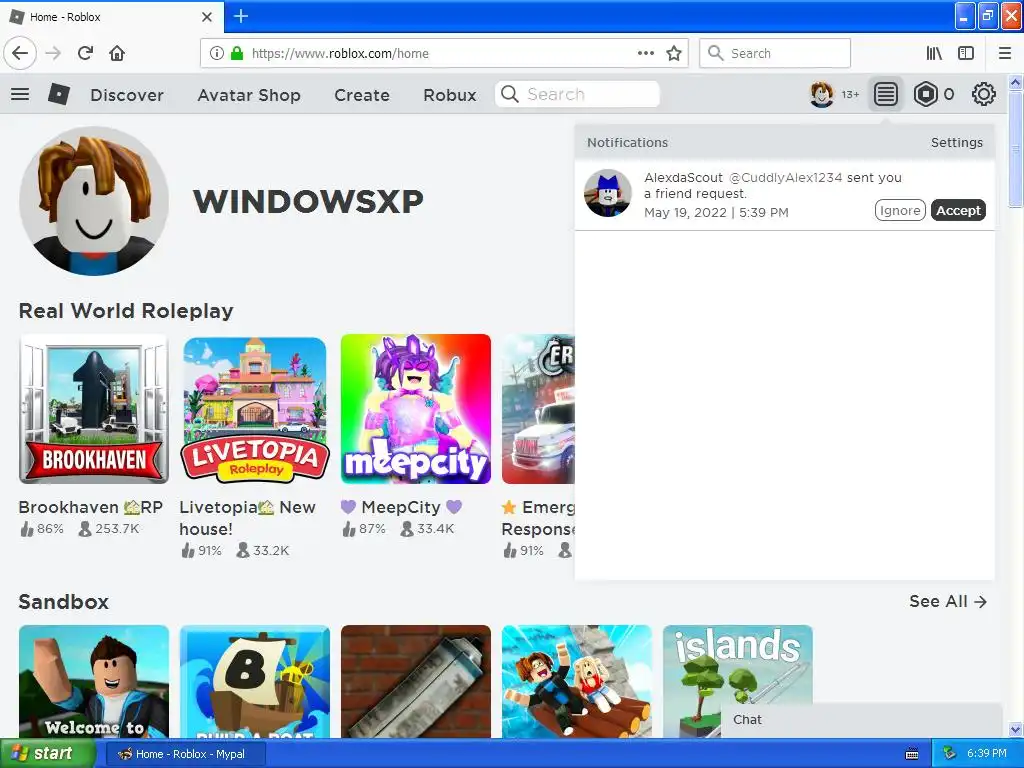Click the 13+ age label
The width and height of the screenshot is (1024, 768).
pos(850,95)
